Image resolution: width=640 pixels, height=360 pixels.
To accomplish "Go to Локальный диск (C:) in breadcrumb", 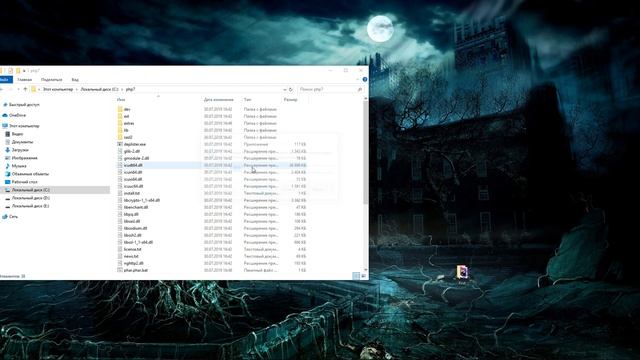I will tap(99, 89).
